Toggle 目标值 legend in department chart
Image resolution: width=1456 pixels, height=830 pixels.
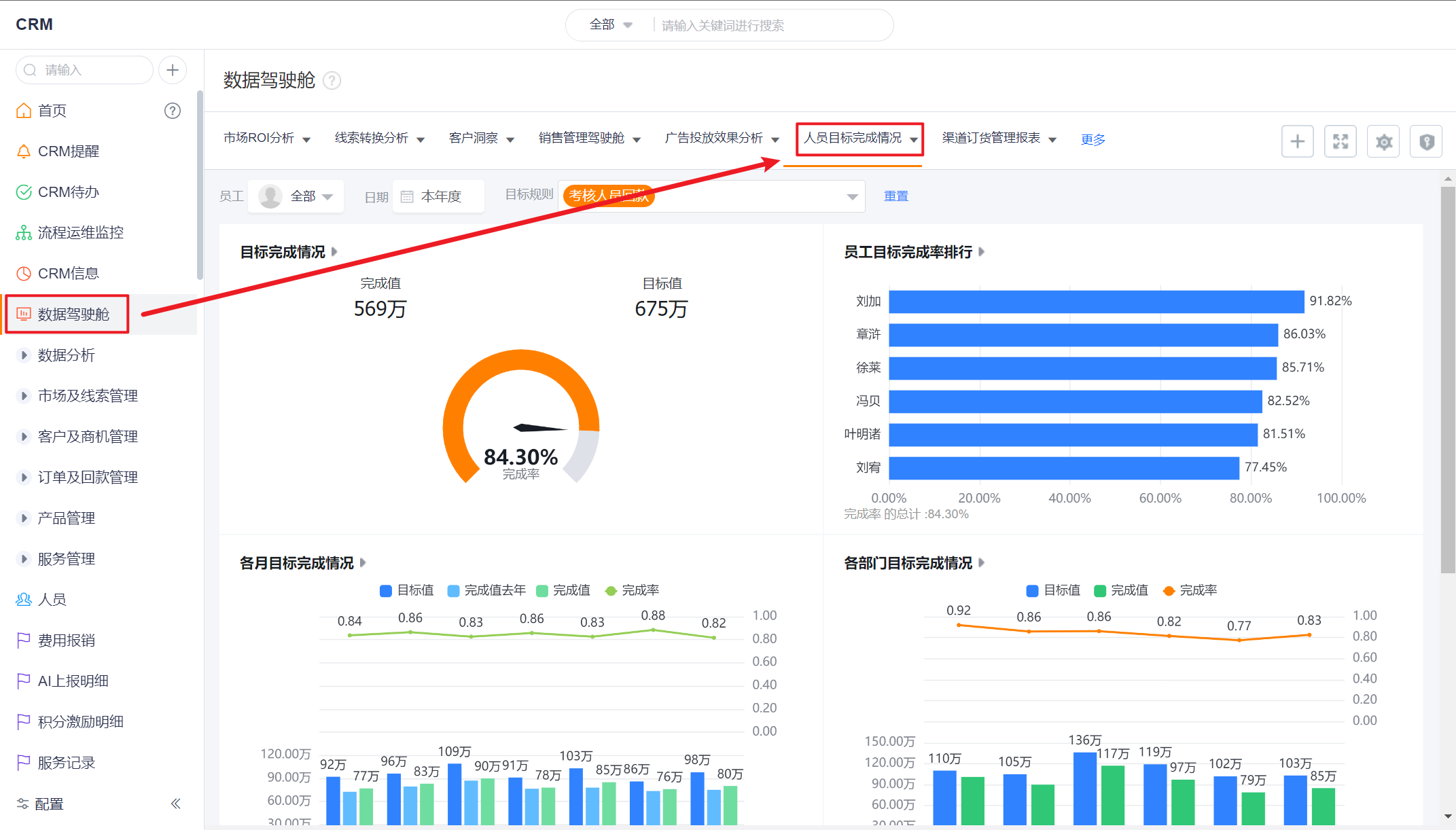[1053, 590]
